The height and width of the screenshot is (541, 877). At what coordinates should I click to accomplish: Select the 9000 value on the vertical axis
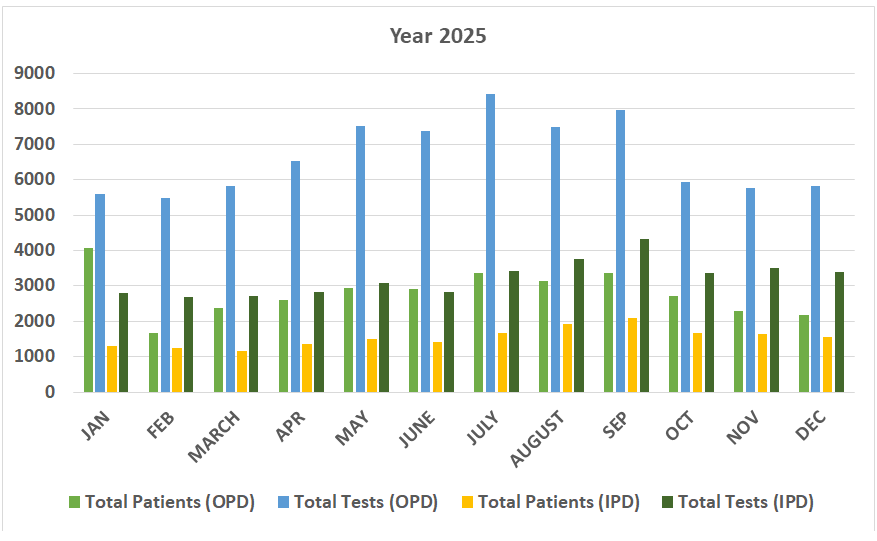[35, 73]
